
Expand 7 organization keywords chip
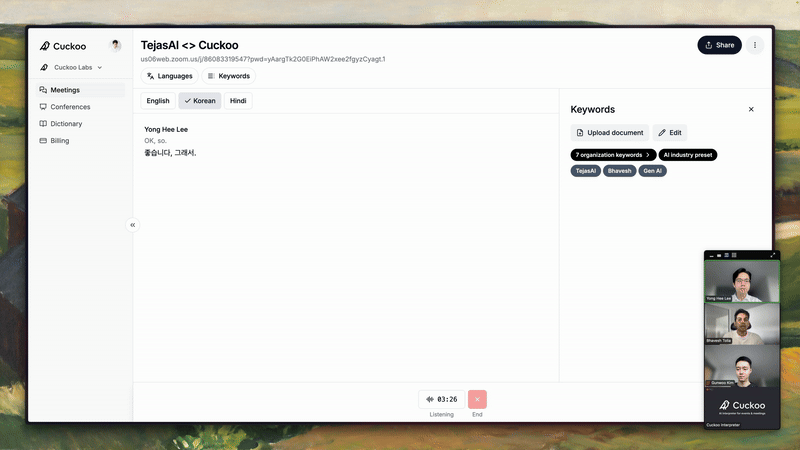(x=613, y=155)
